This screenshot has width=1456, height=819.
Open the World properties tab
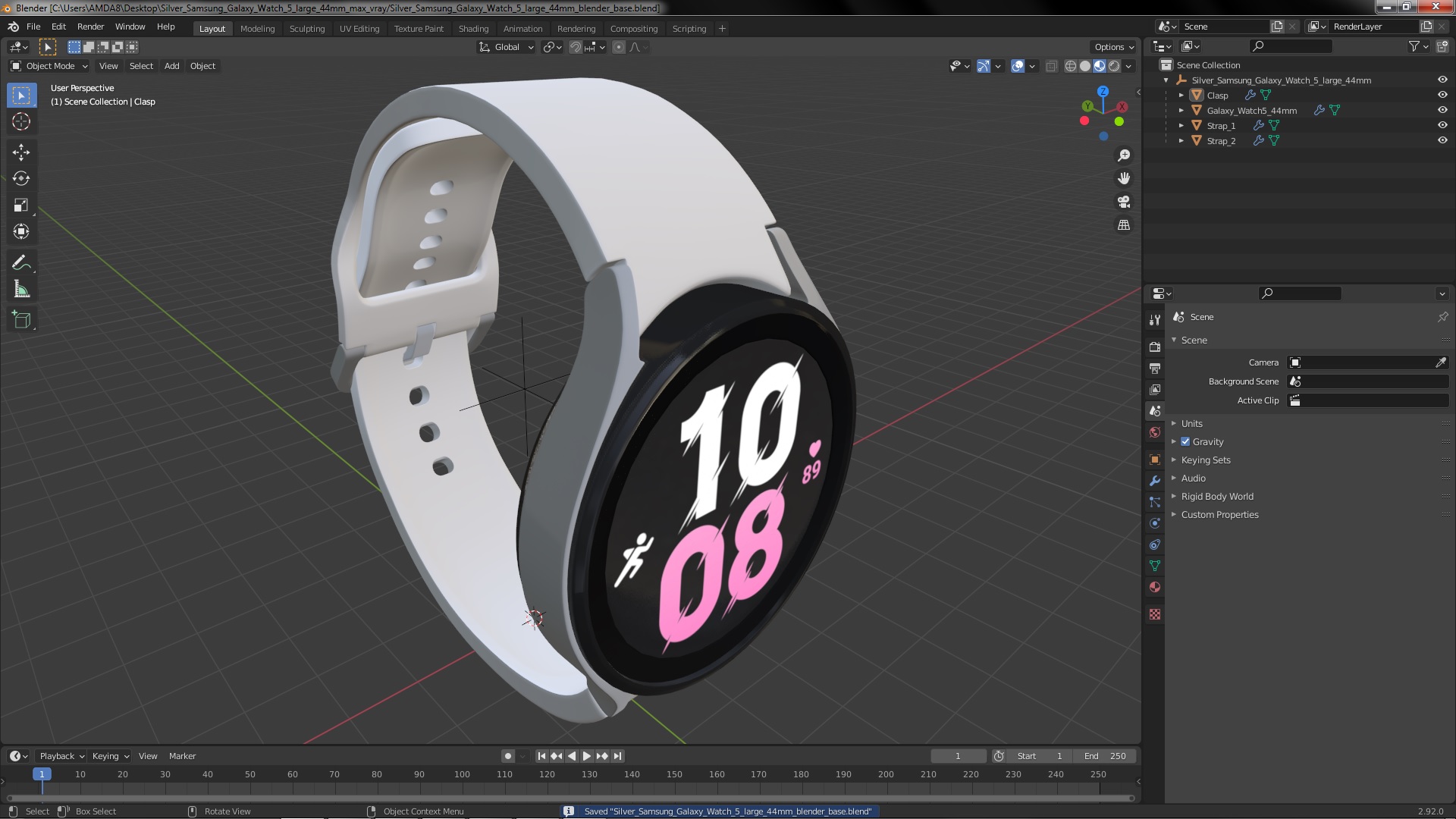1155,432
